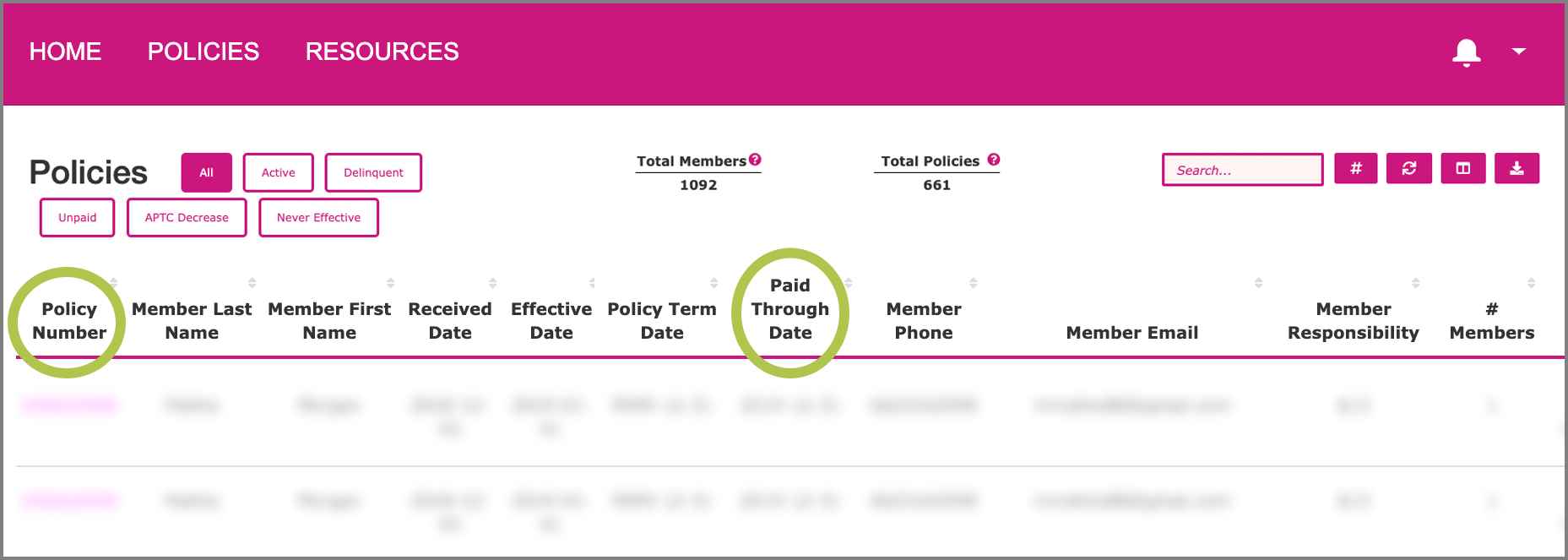This screenshot has width=1568, height=560.
Task: Click the Unpaid filter button
Action: click(77, 218)
